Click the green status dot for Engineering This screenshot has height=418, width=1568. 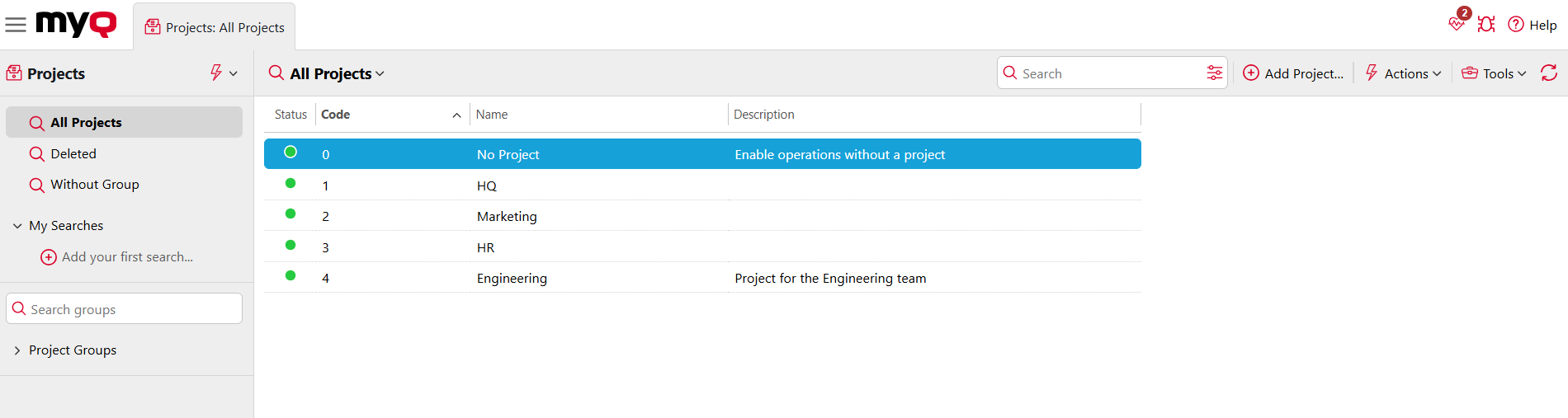(x=290, y=276)
